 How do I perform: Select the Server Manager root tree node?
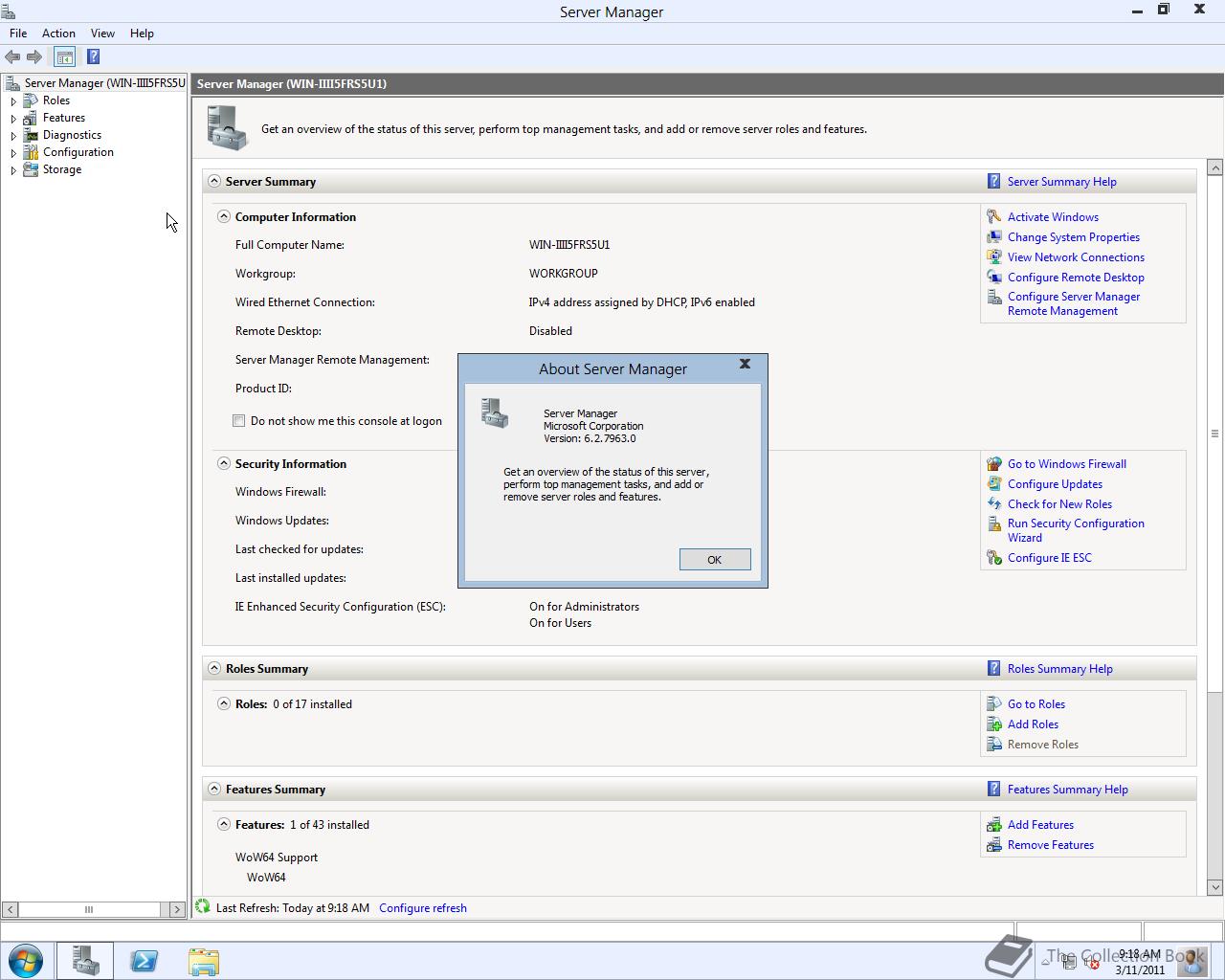(104, 83)
